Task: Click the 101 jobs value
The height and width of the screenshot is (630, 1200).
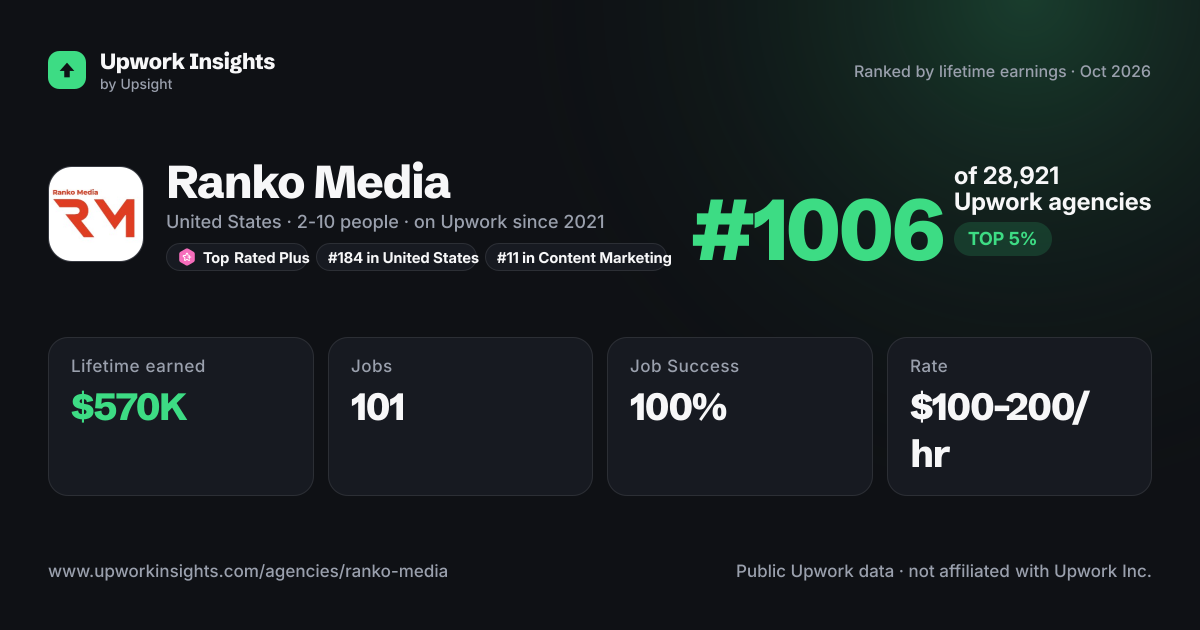Action: point(378,407)
